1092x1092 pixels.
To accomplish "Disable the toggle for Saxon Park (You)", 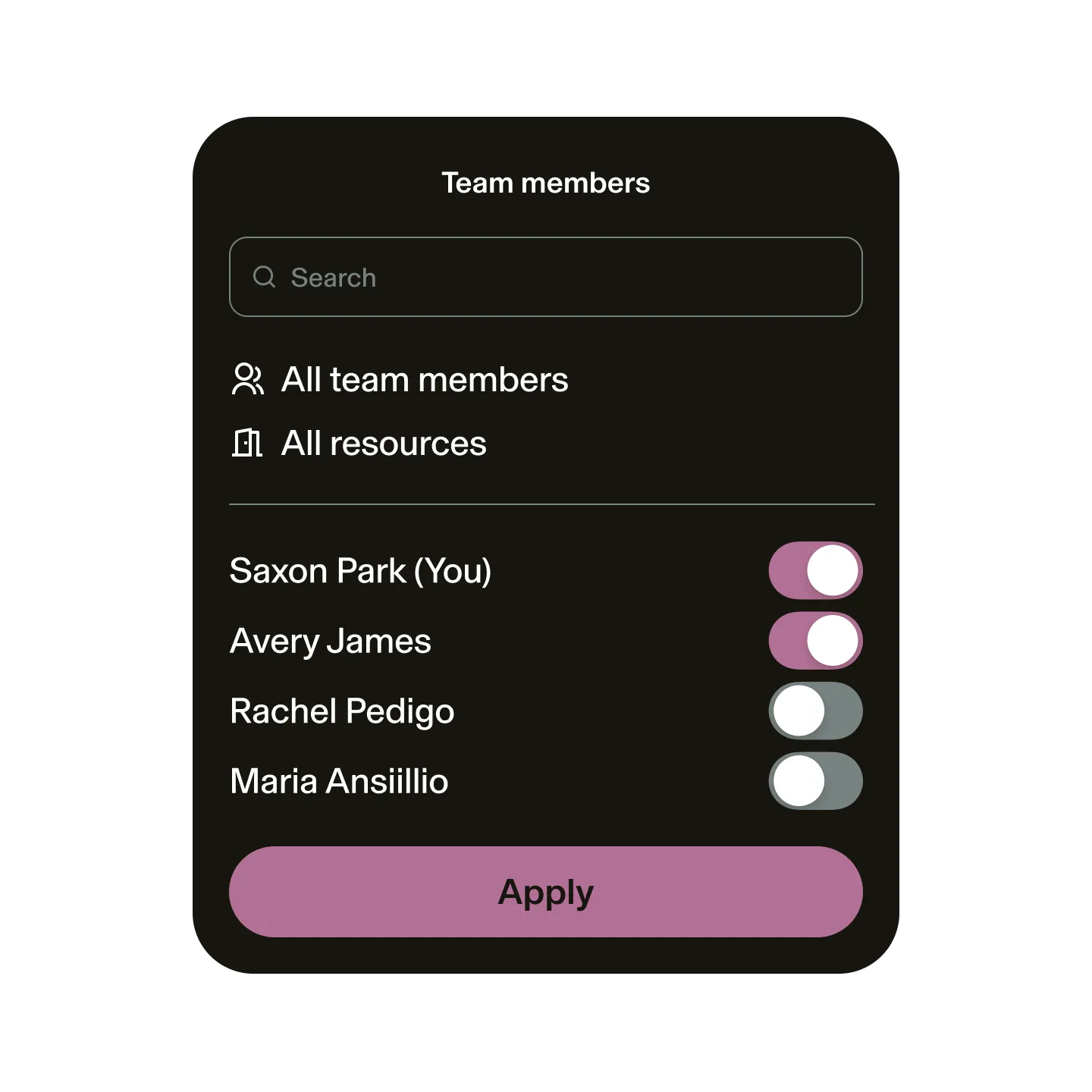I will click(x=816, y=572).
